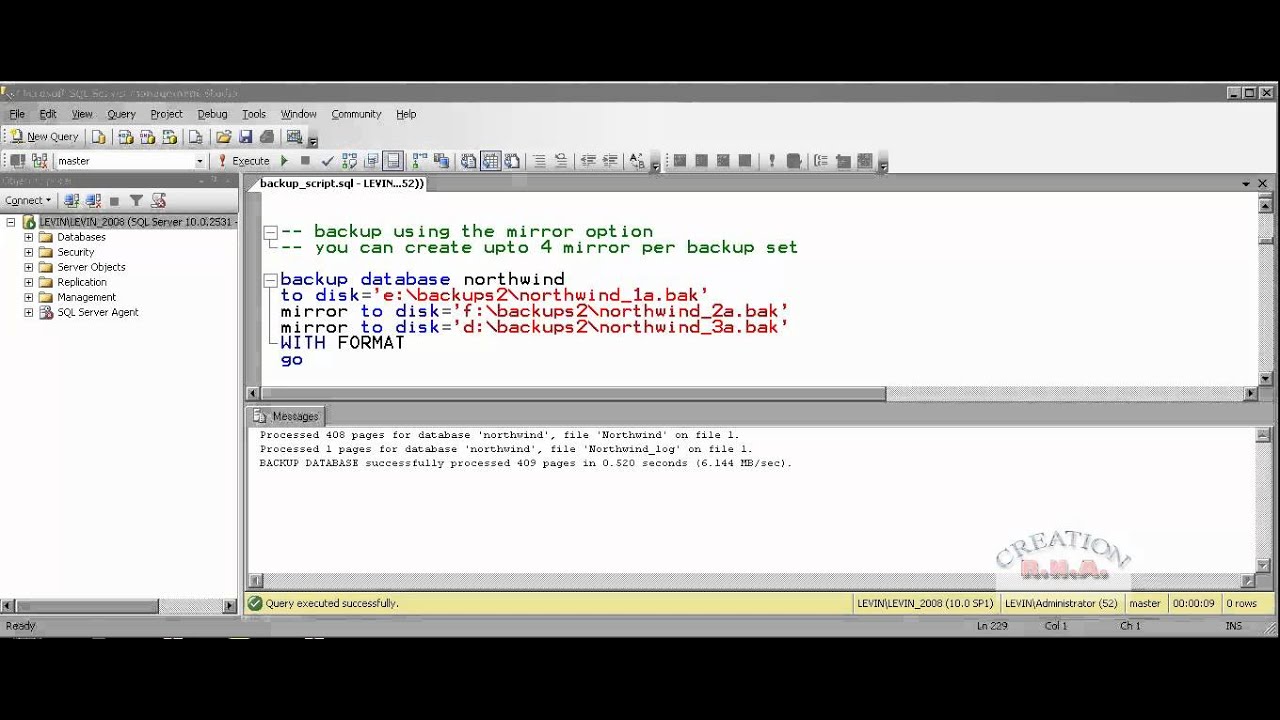1280x720 pixels.
Task: Collapse the comment block outline
Action: [x=270, y=232]
